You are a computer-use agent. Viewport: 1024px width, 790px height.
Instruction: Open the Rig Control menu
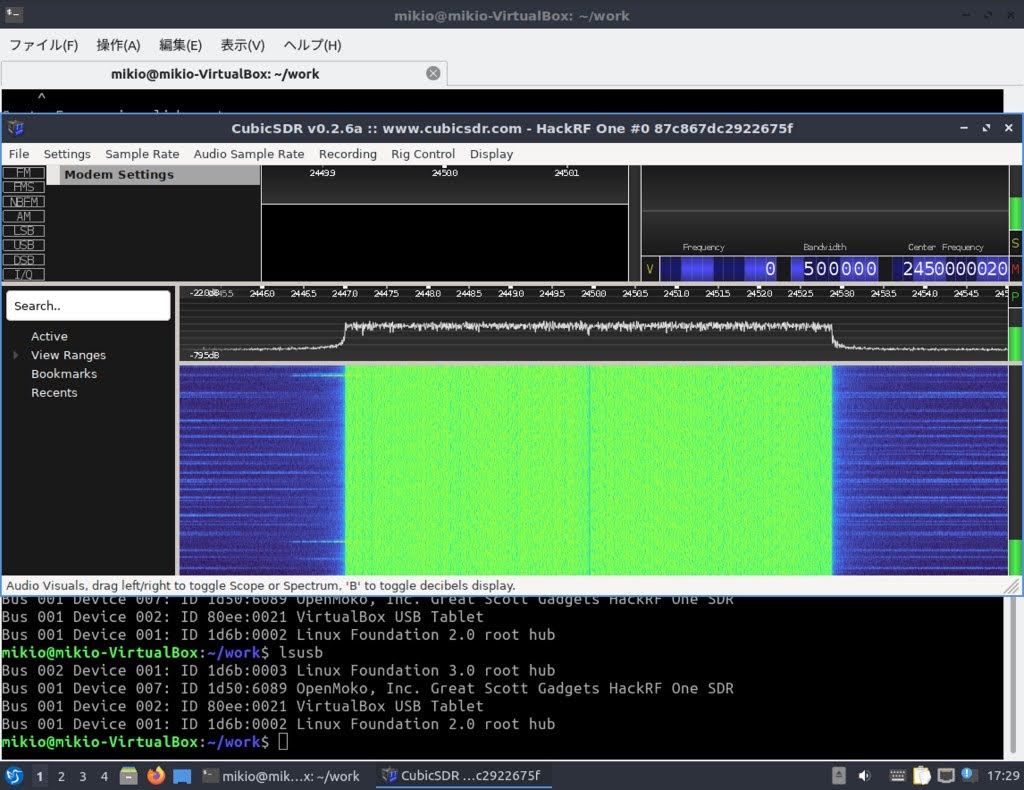click(x=422, y=154)
